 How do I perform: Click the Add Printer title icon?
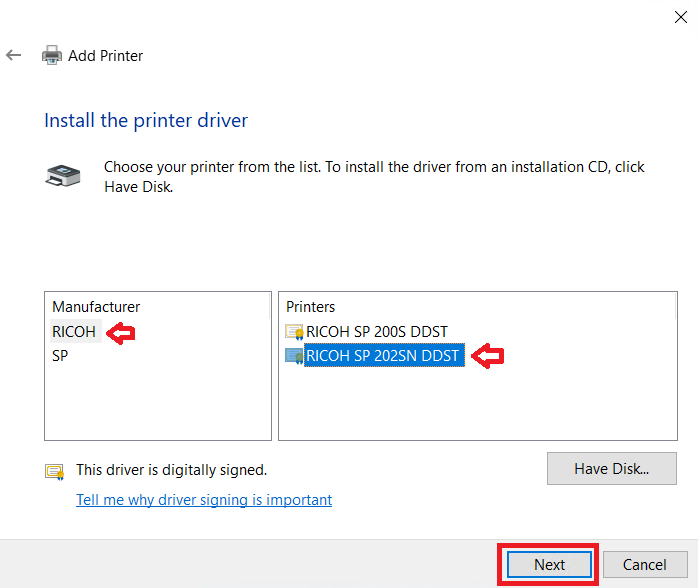pyautogui.click(x=52, y=55)
